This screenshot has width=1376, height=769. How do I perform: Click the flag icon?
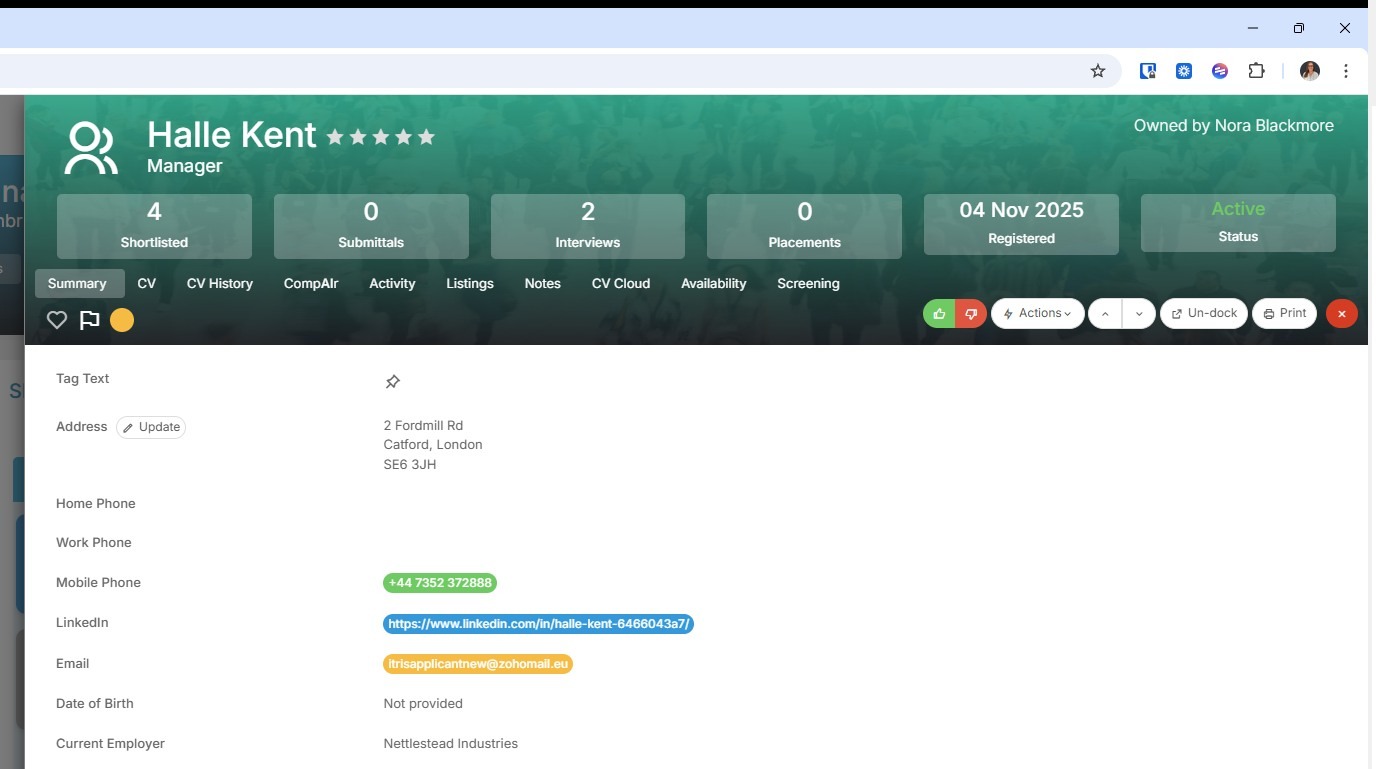pos(89,320)
